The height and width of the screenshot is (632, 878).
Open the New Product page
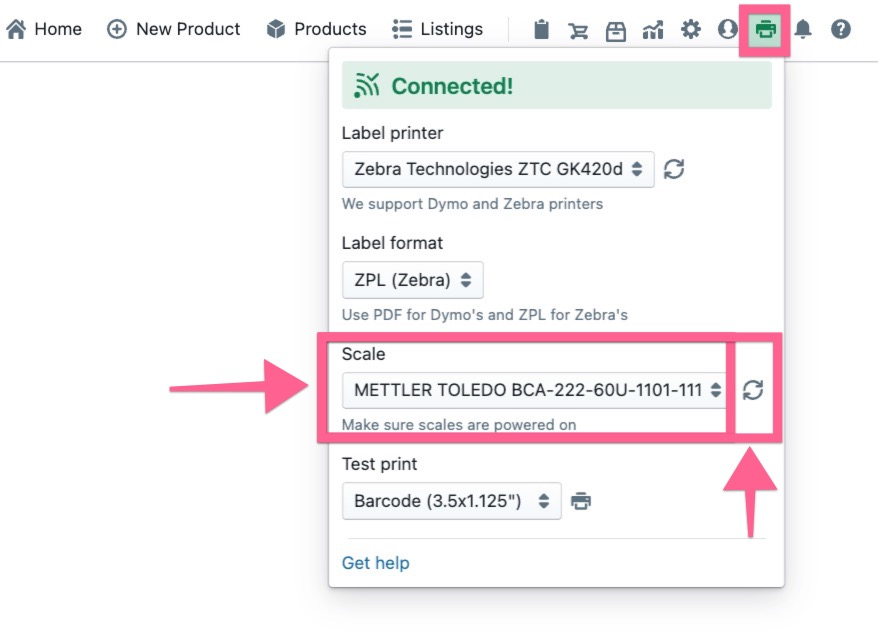pos(174,30)
